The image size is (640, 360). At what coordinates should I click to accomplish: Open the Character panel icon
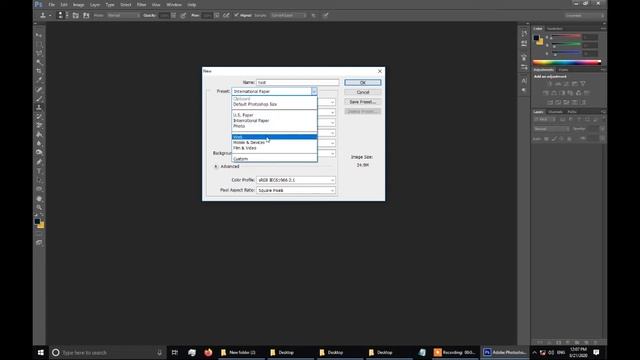tap(524, 81)
